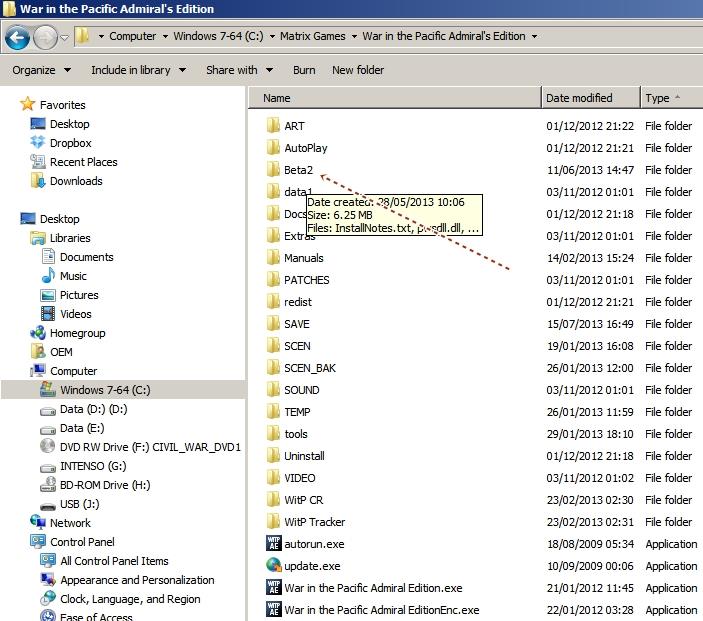Open INTENSO (G:) drive
This screenshot has height=621, width=703.
click(83, 466)
